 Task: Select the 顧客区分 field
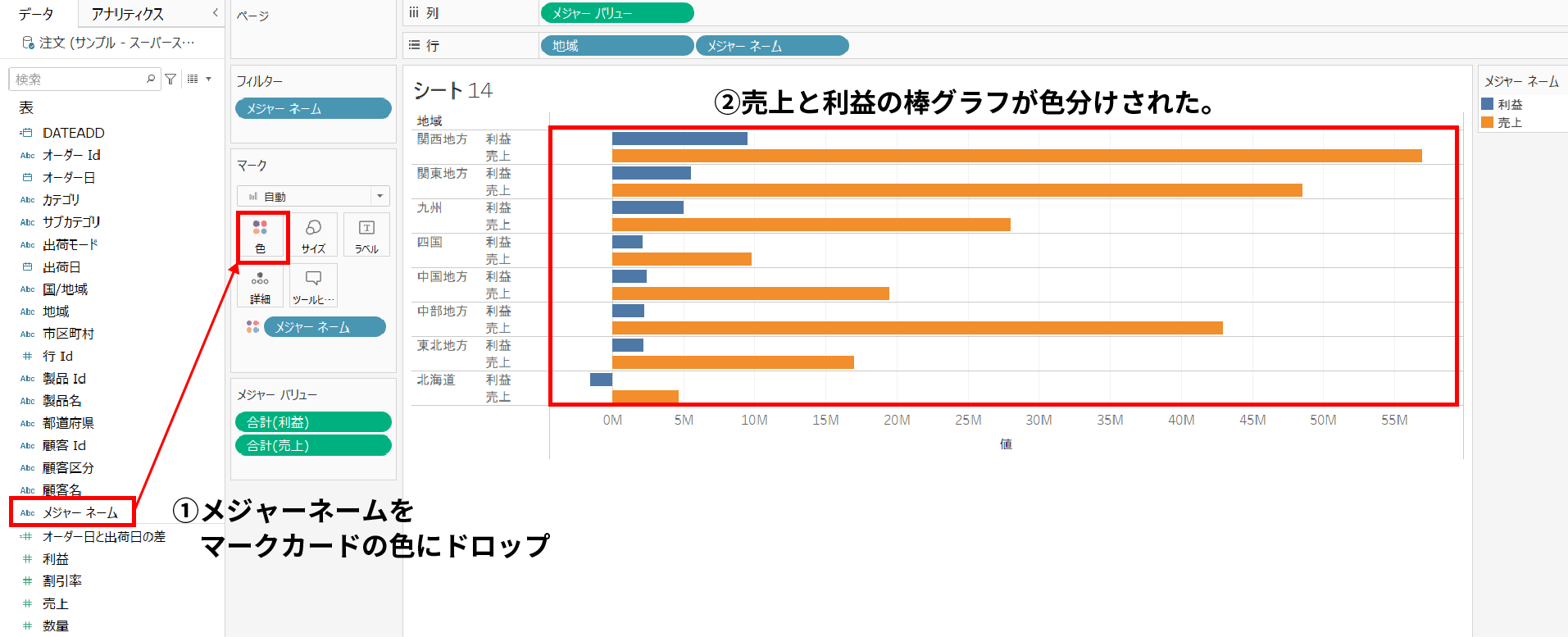tap(68, 468)
